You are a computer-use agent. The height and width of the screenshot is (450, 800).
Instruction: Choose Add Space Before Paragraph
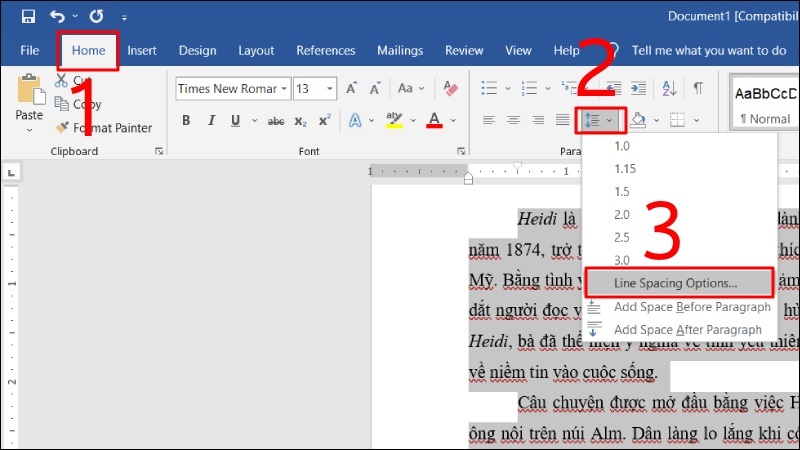point(691,307)
